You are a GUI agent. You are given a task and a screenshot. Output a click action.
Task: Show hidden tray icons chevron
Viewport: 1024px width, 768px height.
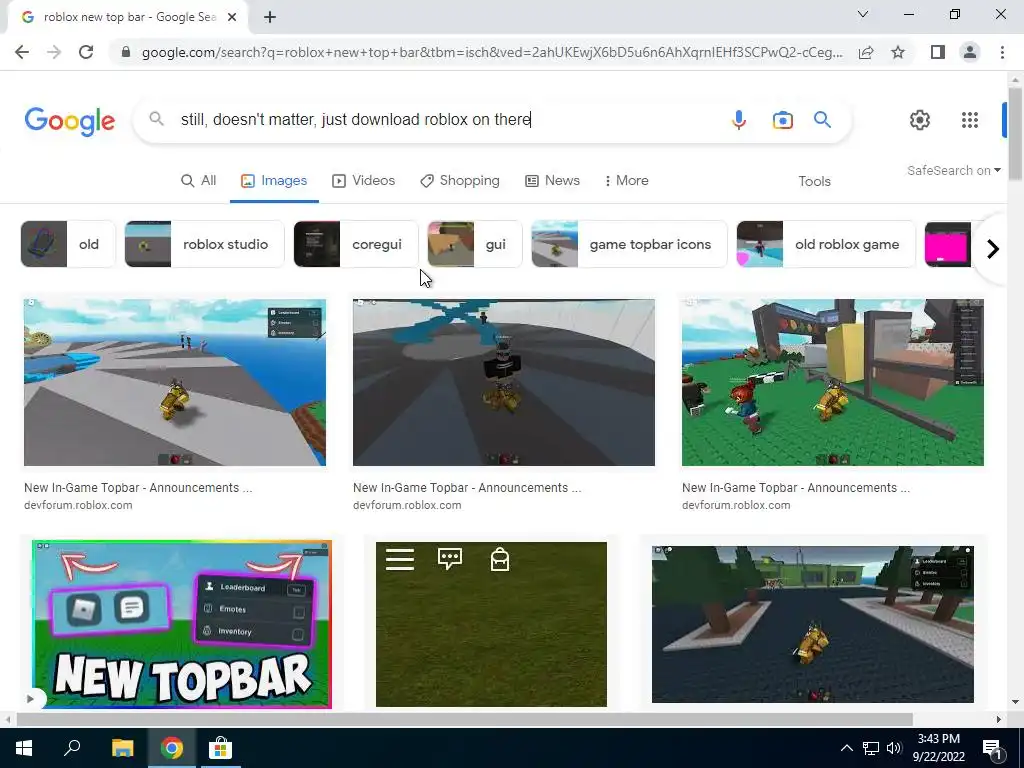846,748
